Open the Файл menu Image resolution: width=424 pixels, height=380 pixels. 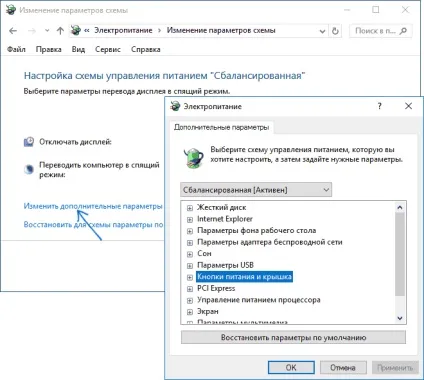point(16,49)
